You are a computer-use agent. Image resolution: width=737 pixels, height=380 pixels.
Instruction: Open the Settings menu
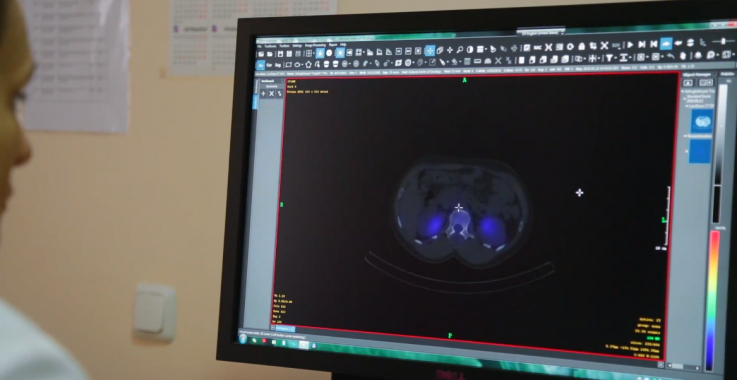[297, 46]
